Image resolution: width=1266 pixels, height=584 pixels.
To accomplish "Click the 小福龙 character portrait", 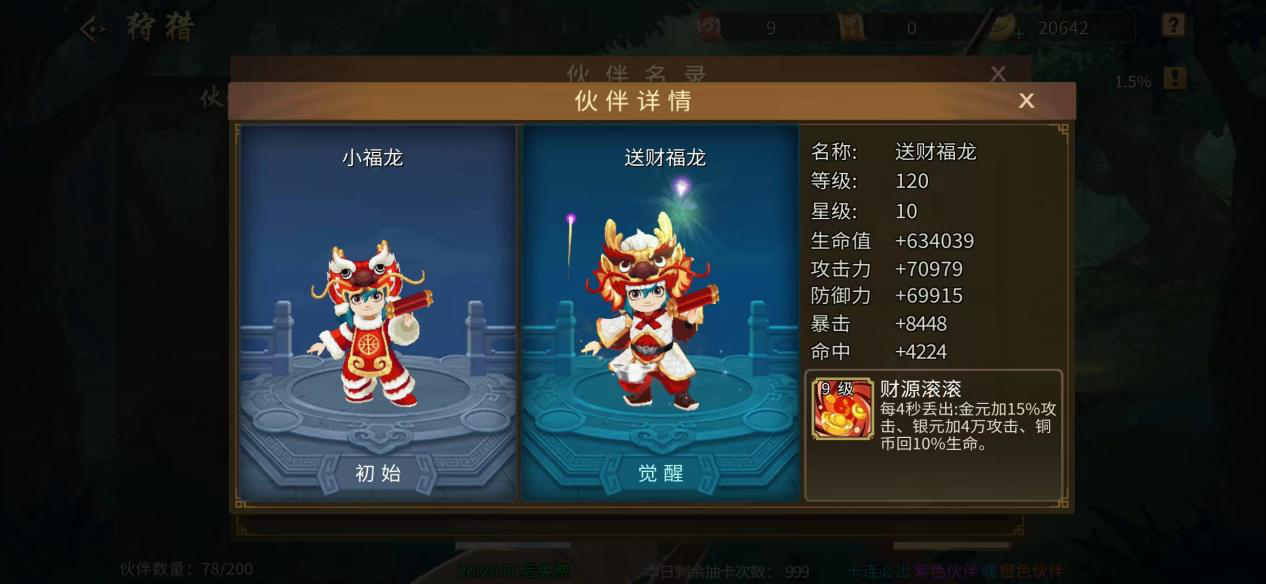I will coord(372,322).
